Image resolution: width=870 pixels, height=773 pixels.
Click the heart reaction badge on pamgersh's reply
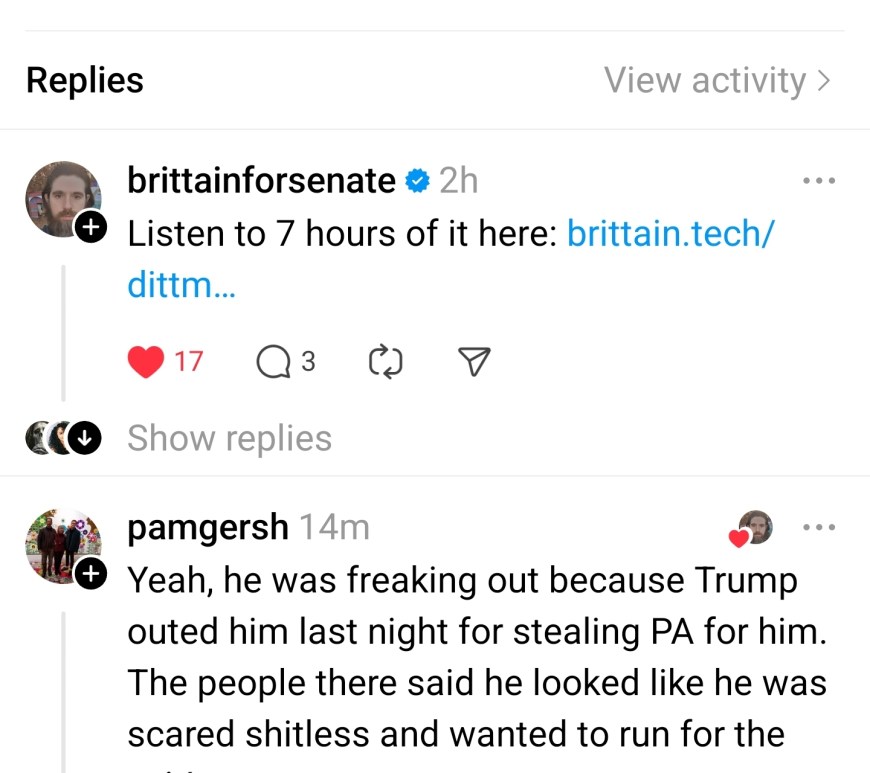pos(740,538)
